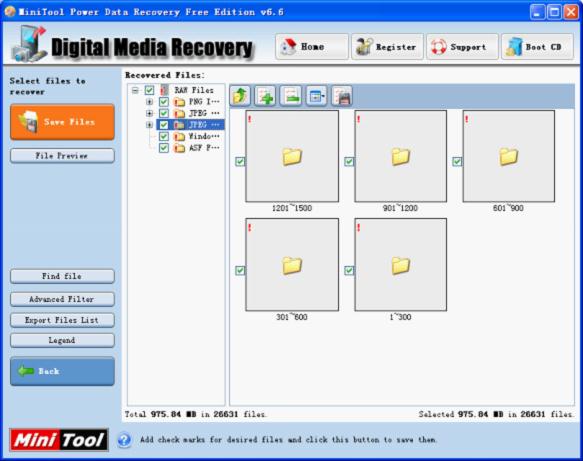Select the Windo... folder row
This screenshot has width=583, height=461.
coord(204,136)
